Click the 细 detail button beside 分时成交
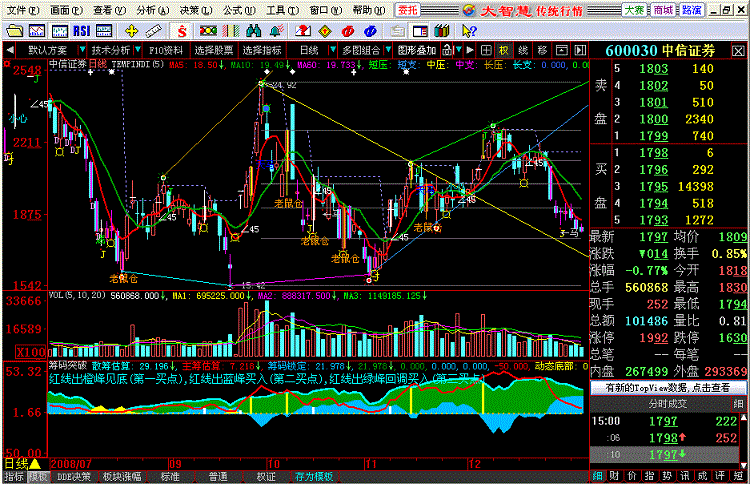750x484 pixels. (x=739, y=404)
